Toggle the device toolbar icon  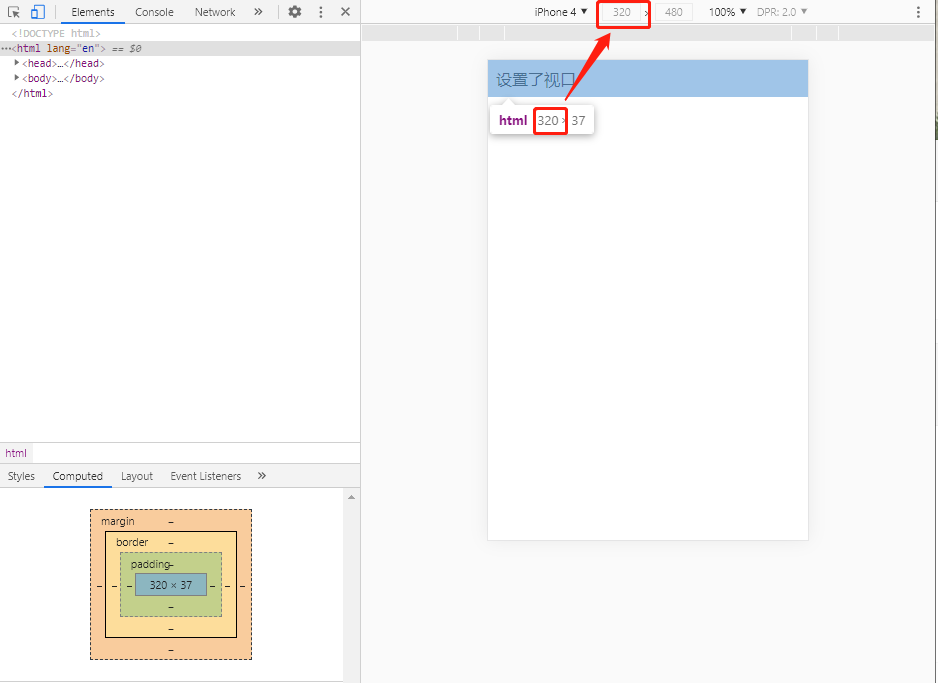point(38,12)
